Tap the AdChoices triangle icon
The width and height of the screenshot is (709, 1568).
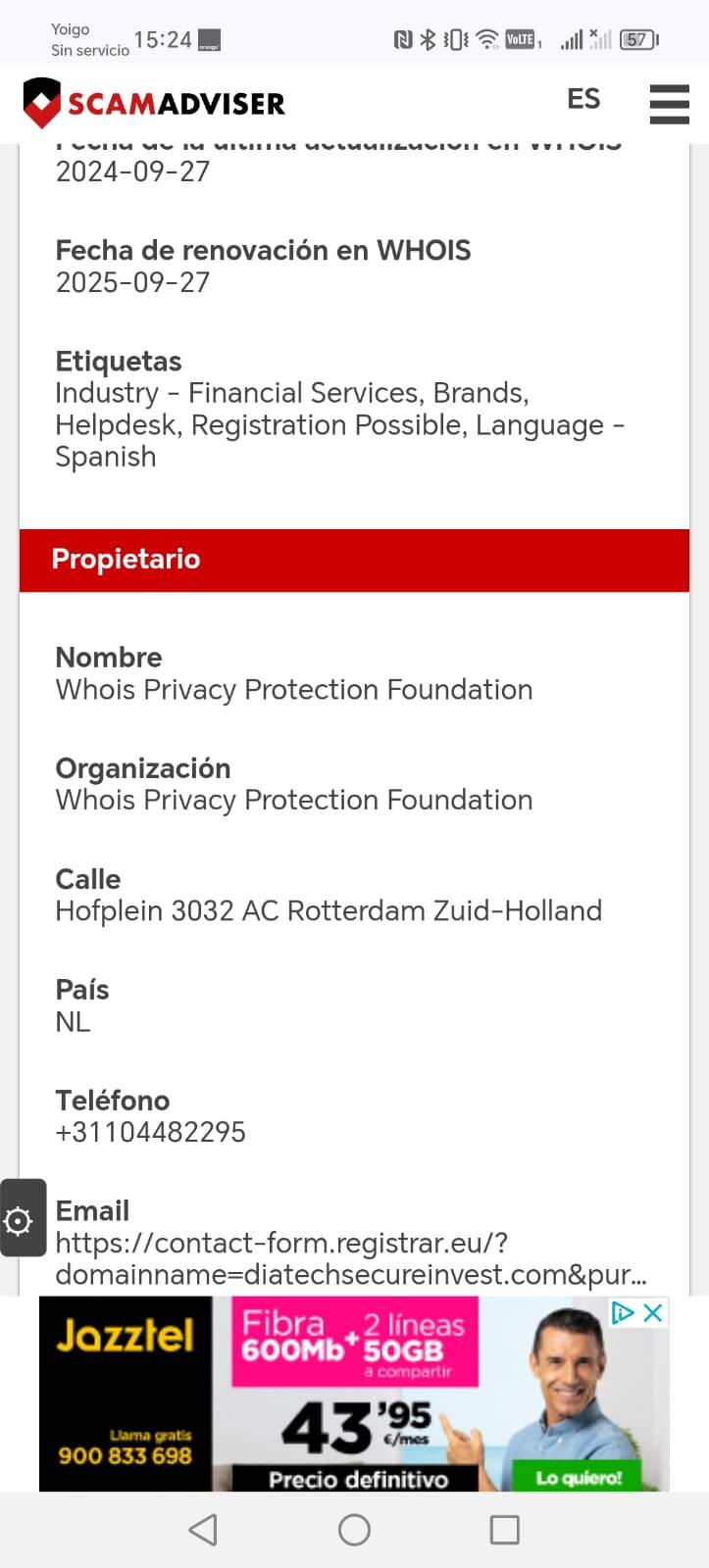622,1313
